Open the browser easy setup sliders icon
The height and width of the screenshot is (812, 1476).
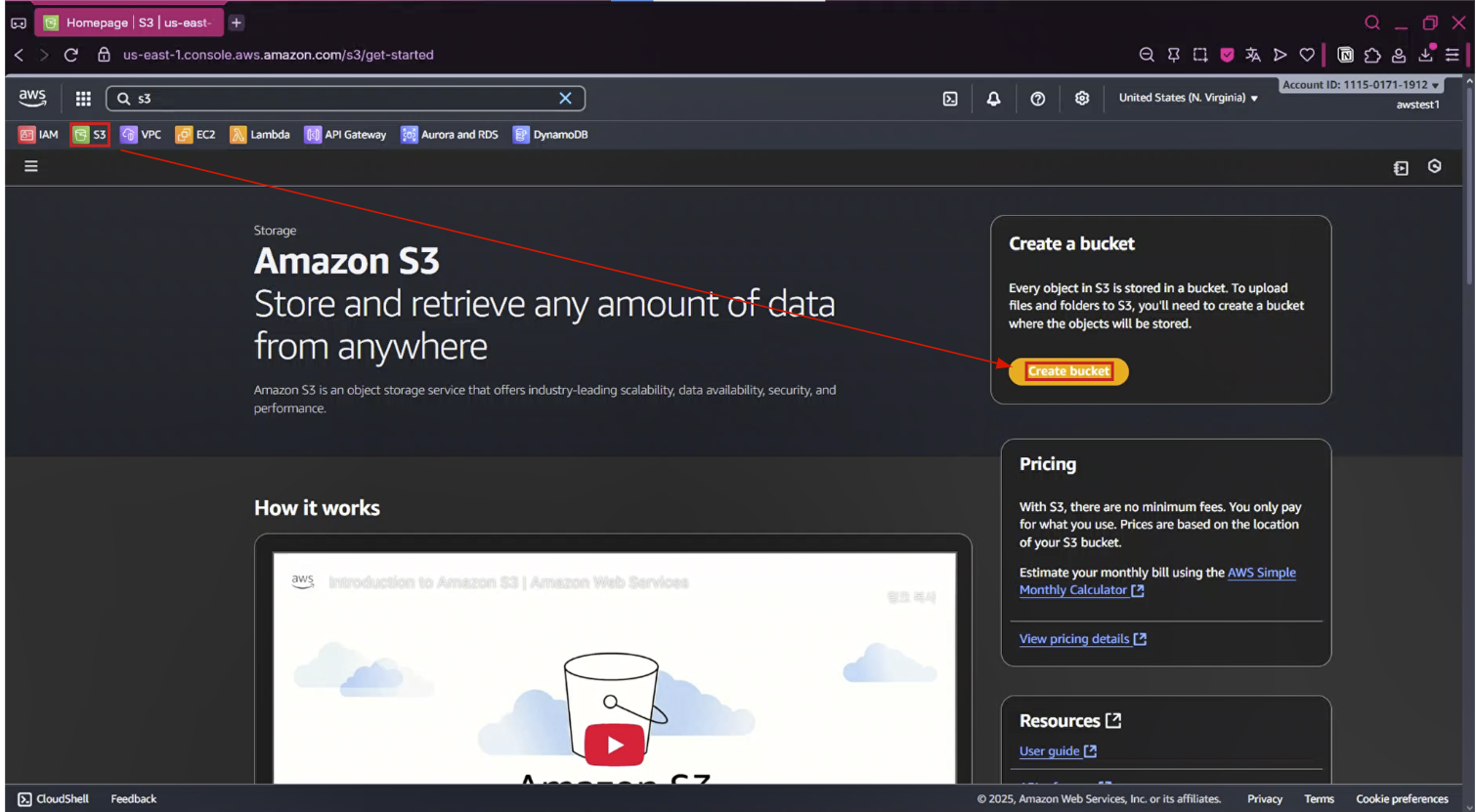1453,55
